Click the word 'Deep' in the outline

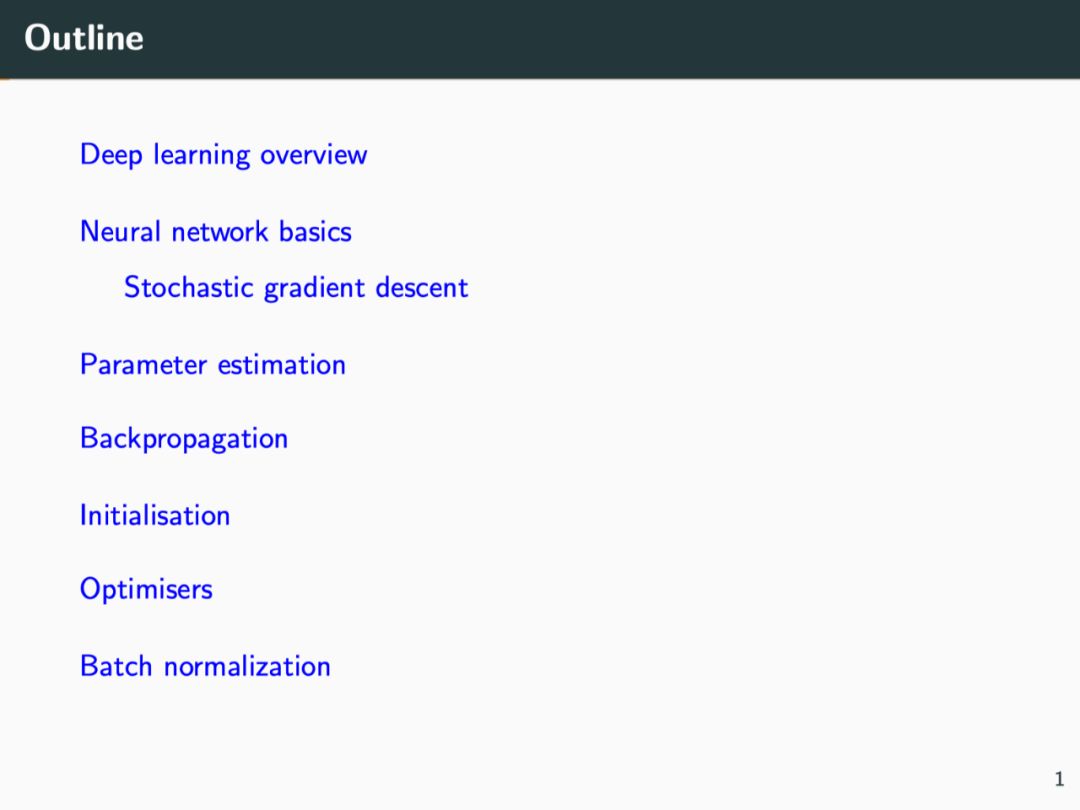(111, 155)
